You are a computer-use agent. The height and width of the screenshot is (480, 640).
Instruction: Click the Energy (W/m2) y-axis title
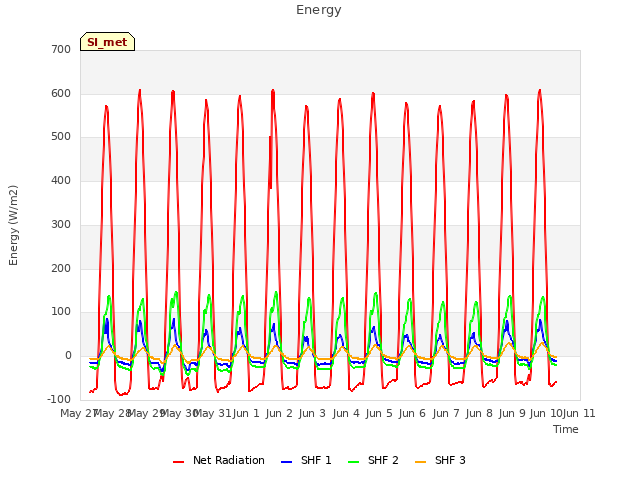pos(13,225)
